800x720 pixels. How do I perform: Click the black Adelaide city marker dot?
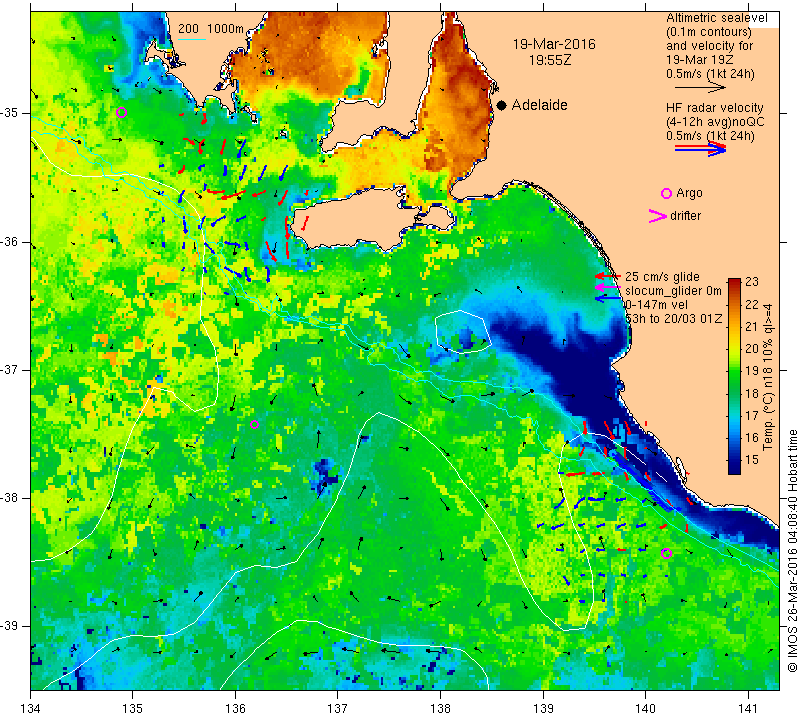502,105
